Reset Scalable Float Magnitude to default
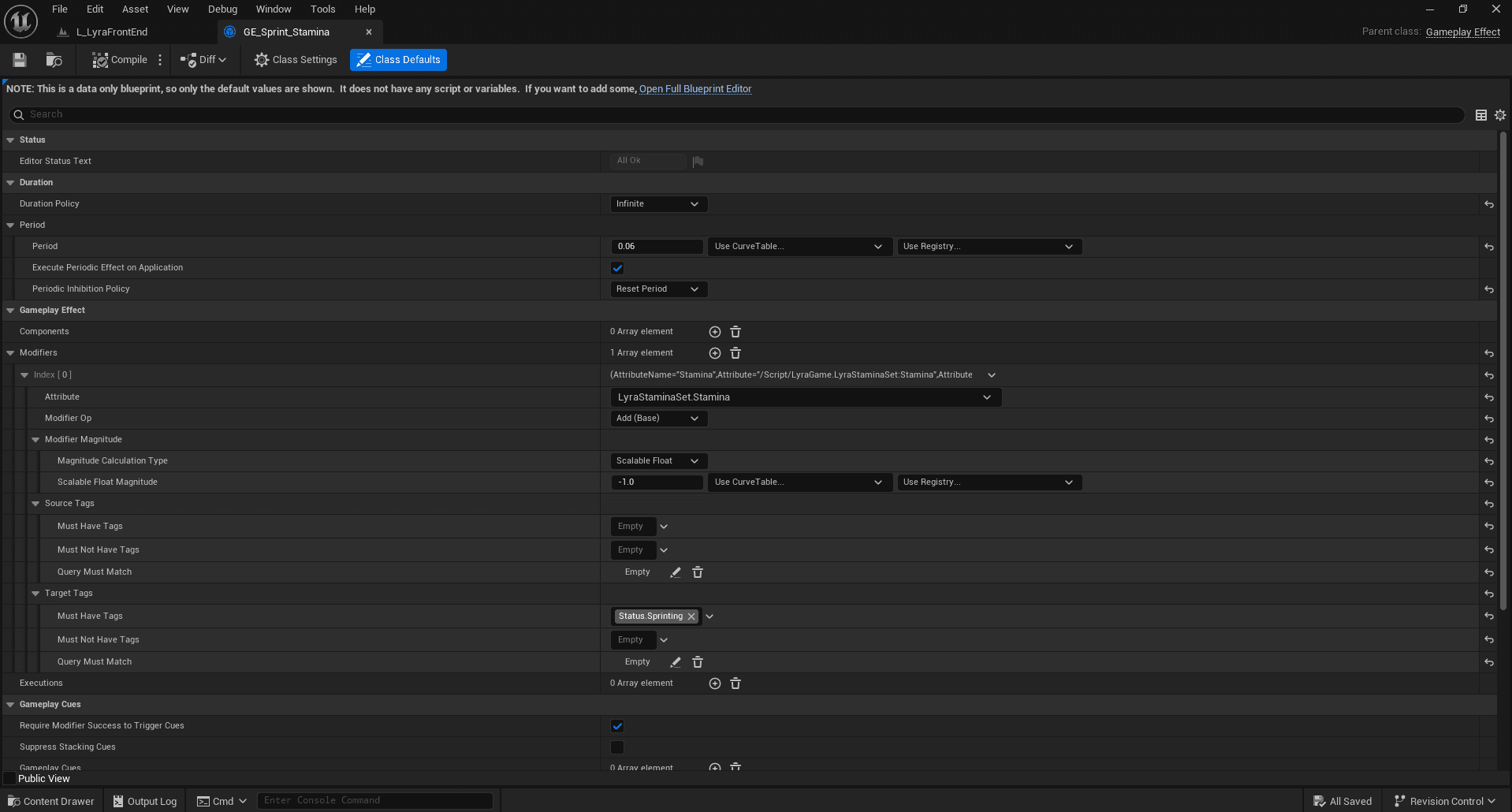 [1489, 482]
